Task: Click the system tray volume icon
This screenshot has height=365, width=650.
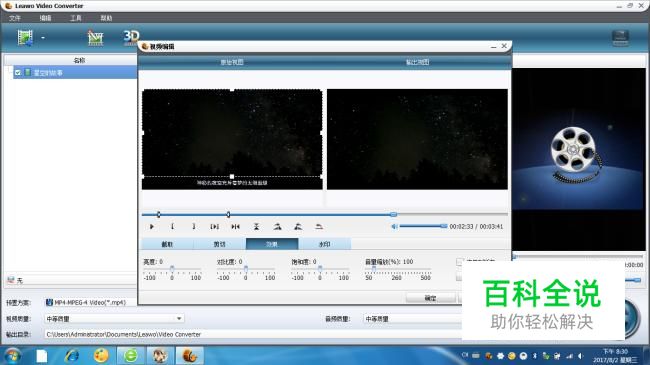Action: (x=580, y=356)
